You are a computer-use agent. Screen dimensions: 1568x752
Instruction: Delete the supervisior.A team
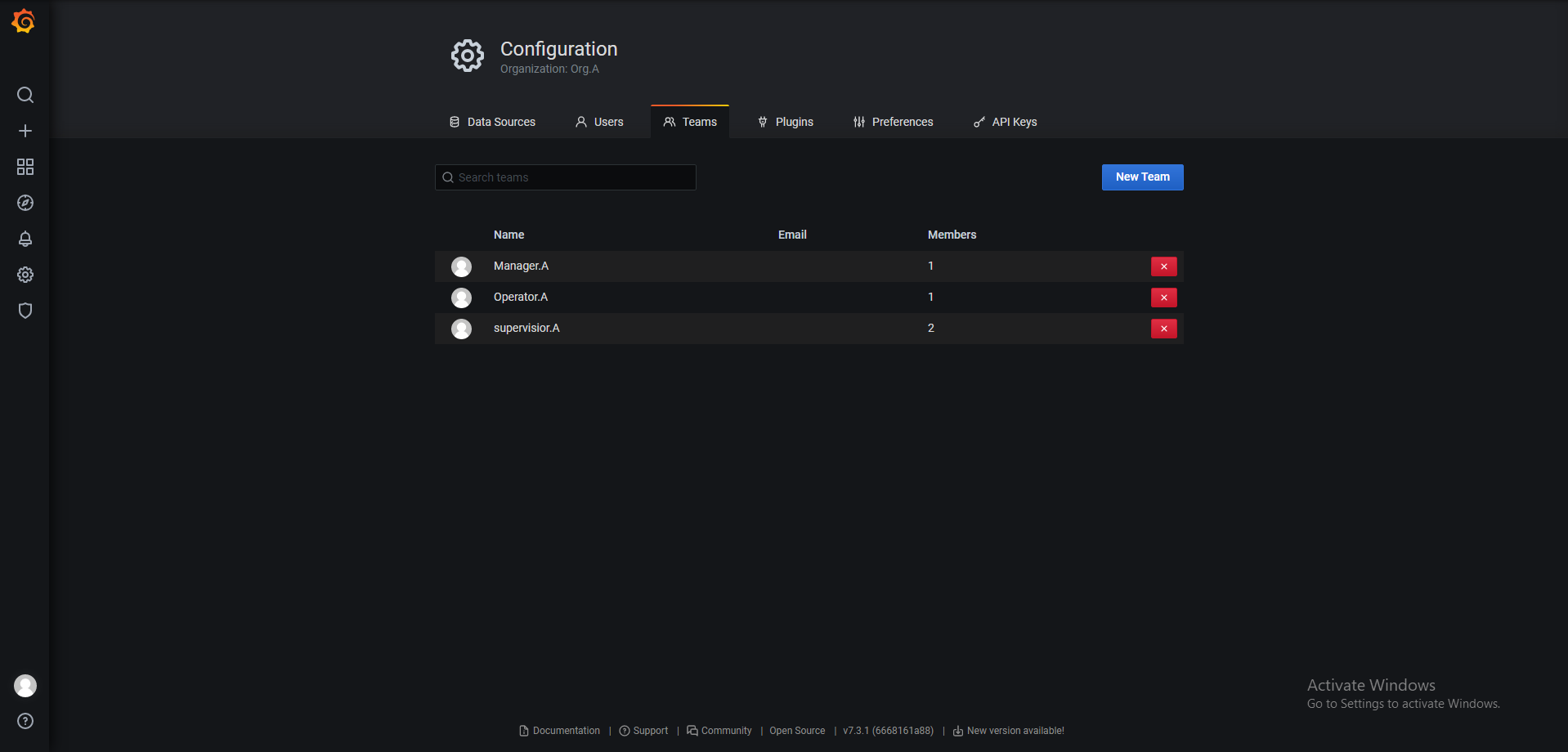pos(1164,329)
